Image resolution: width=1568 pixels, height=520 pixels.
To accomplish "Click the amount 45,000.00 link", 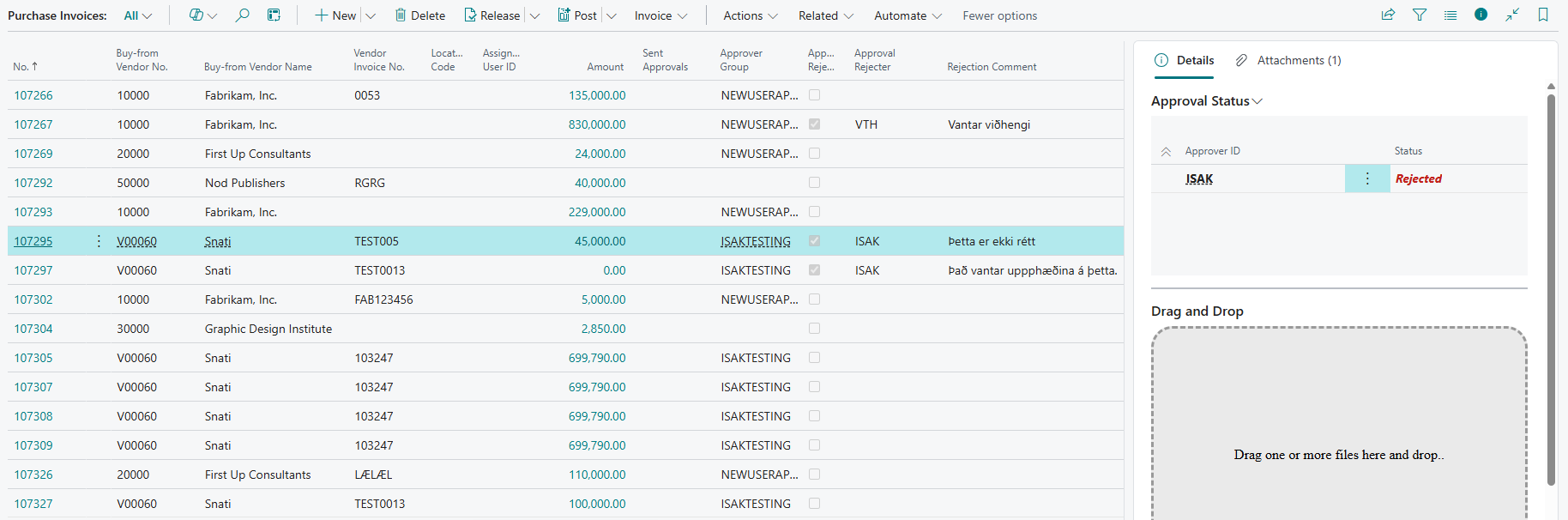I will pyautogui.click(x=600, y=241).
